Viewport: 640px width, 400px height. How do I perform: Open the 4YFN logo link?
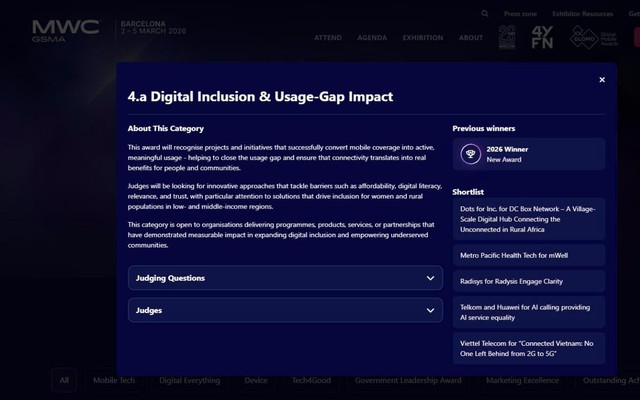543,38
